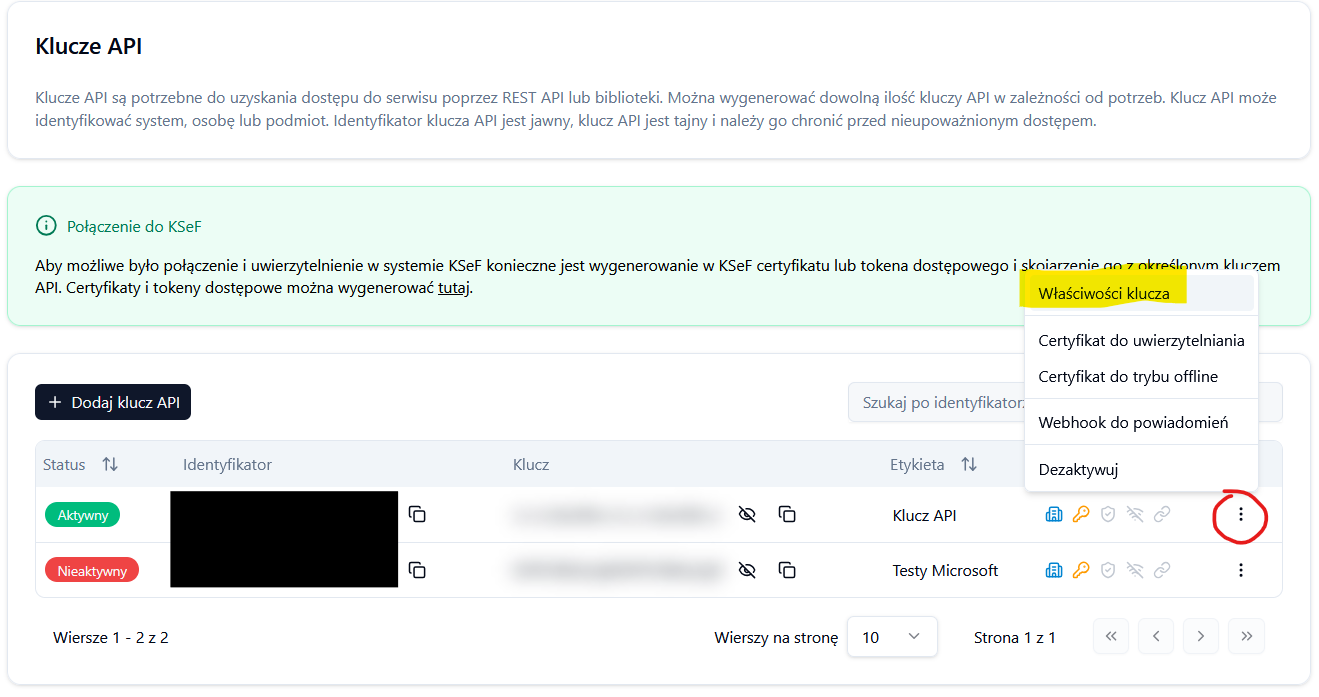1319x697 pixels.
Task: Choose Dezaktywuj from context menu
Action: [x=1140, y=469]
